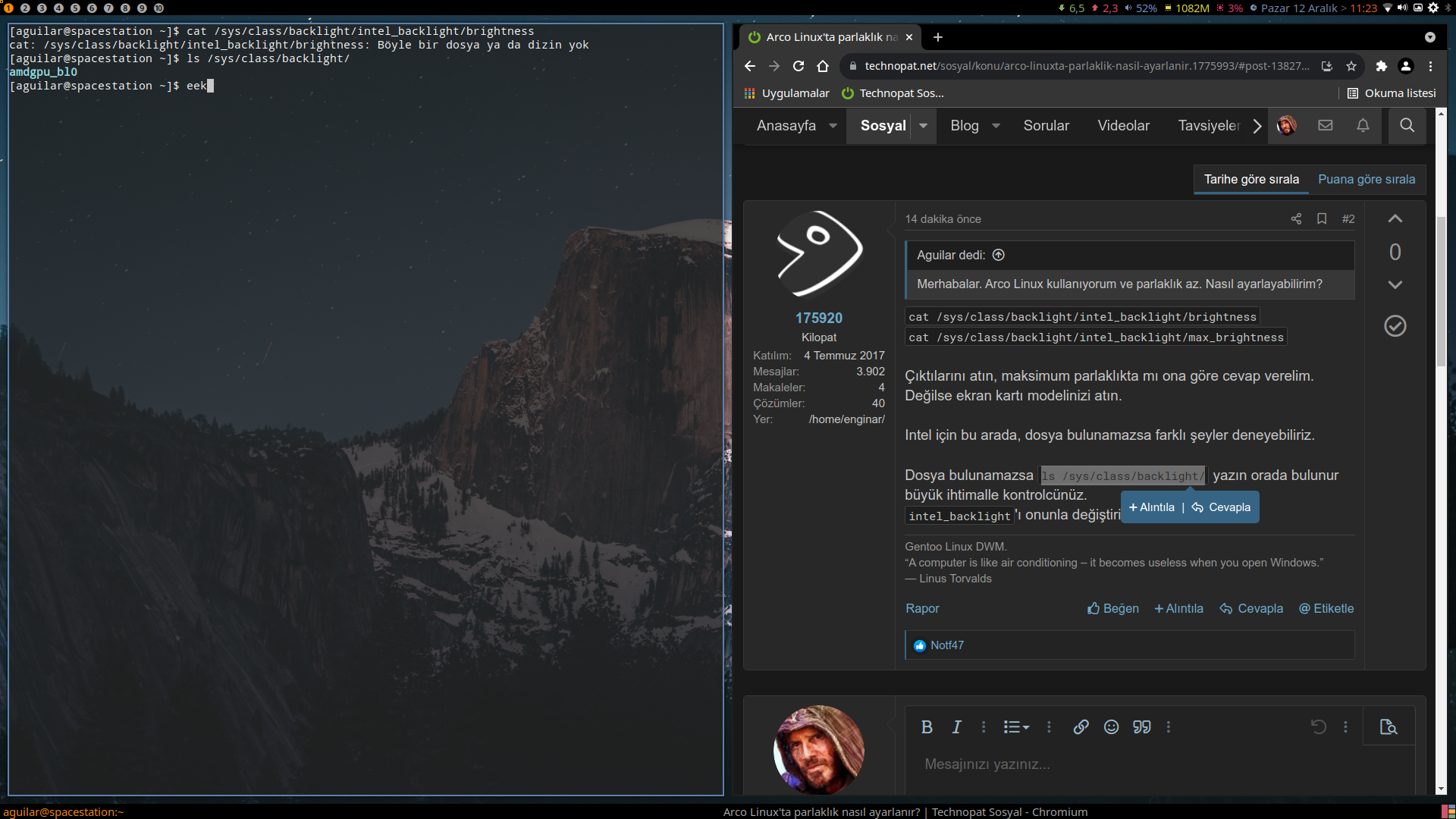Open the list options dropdown in editor
Screen dimensions: 1456x819
click(1016, 726)
